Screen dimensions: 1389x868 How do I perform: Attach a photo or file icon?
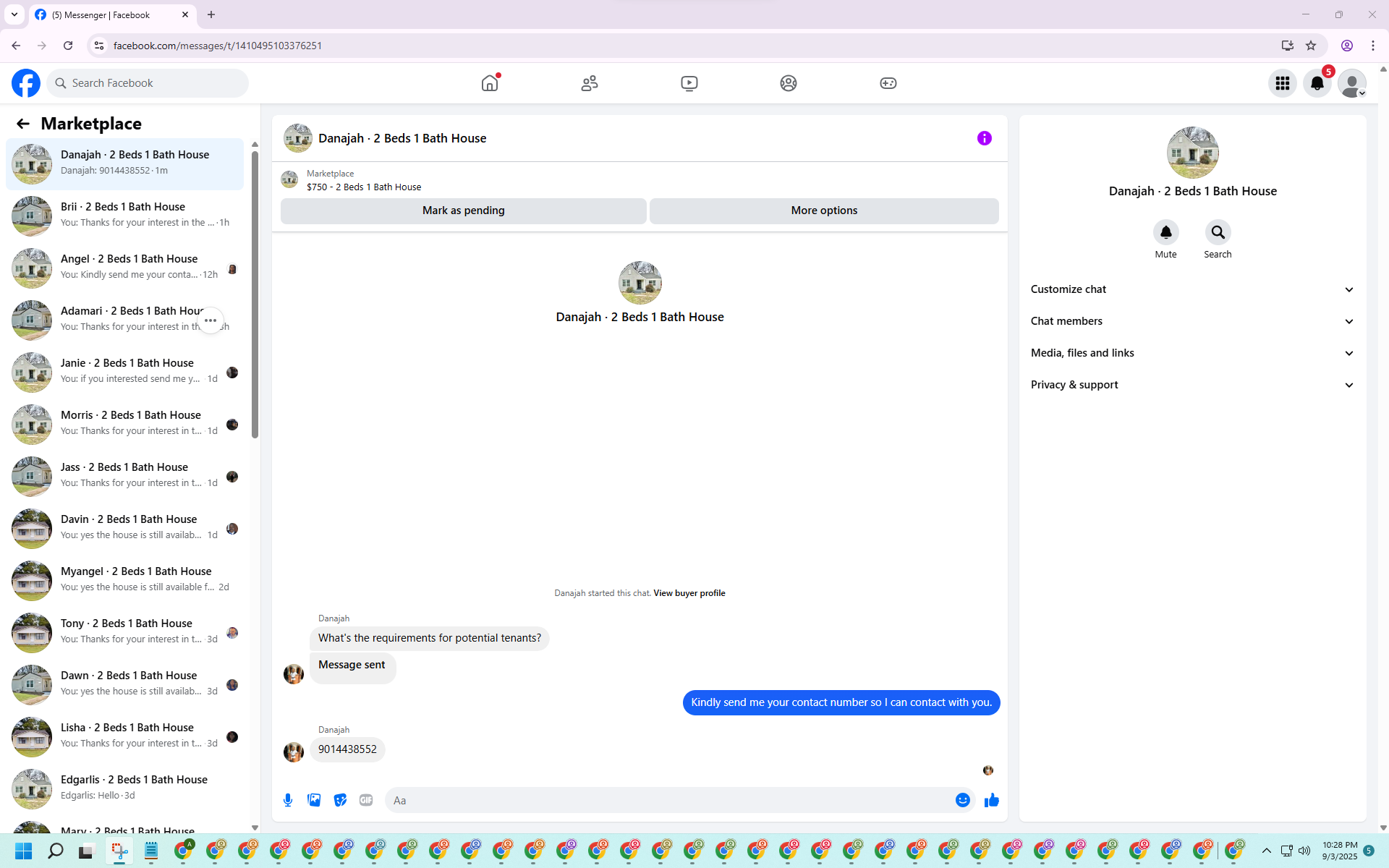click(314, 800)
